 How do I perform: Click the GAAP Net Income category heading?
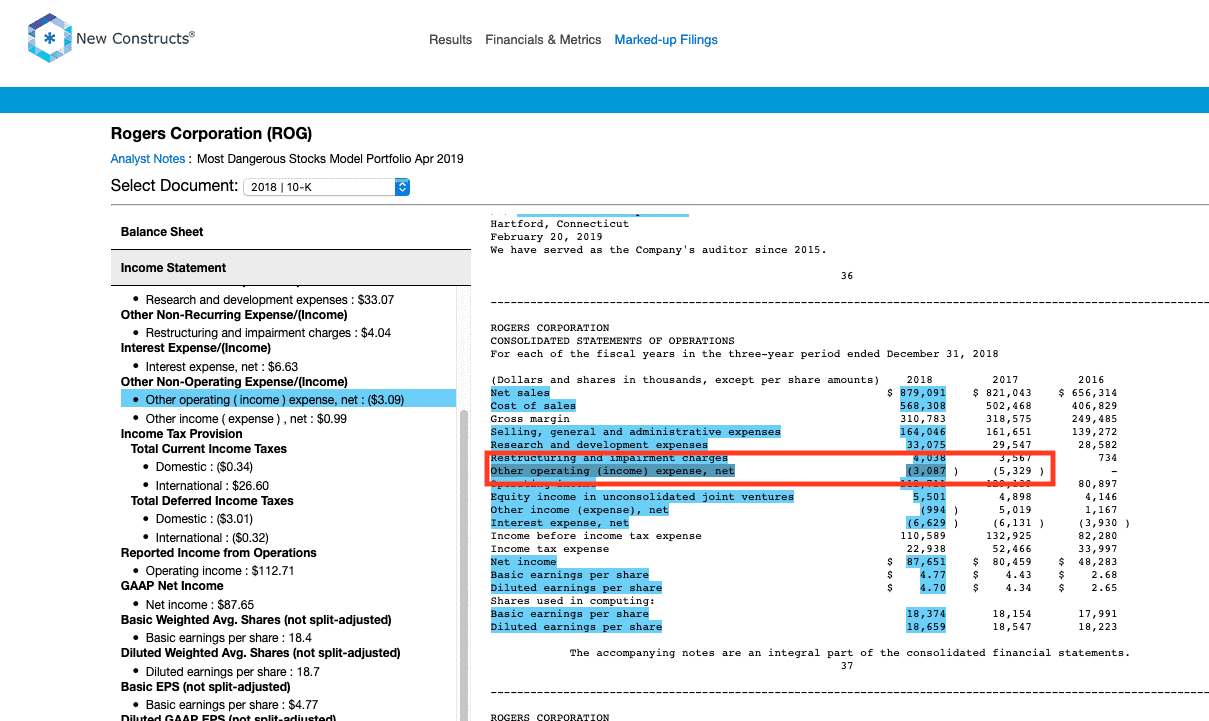coord(172,586)
